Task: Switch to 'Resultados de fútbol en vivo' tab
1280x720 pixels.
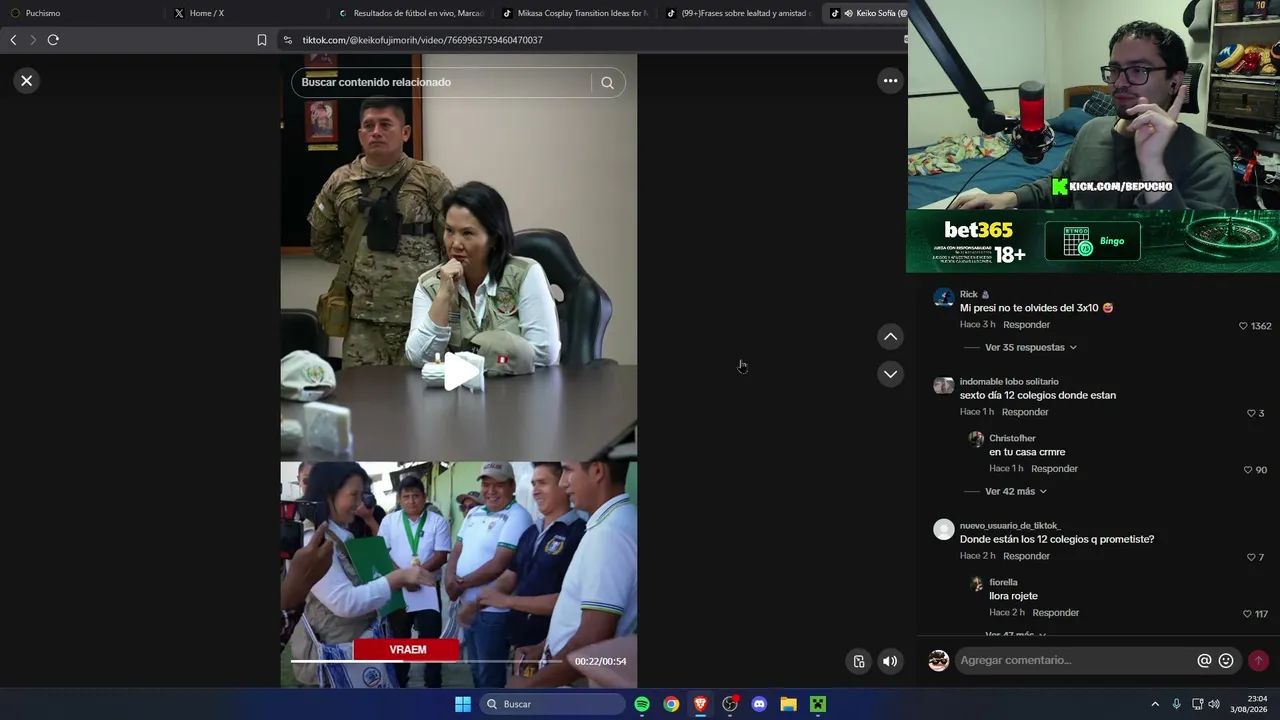Action: (x=410, y=13)
